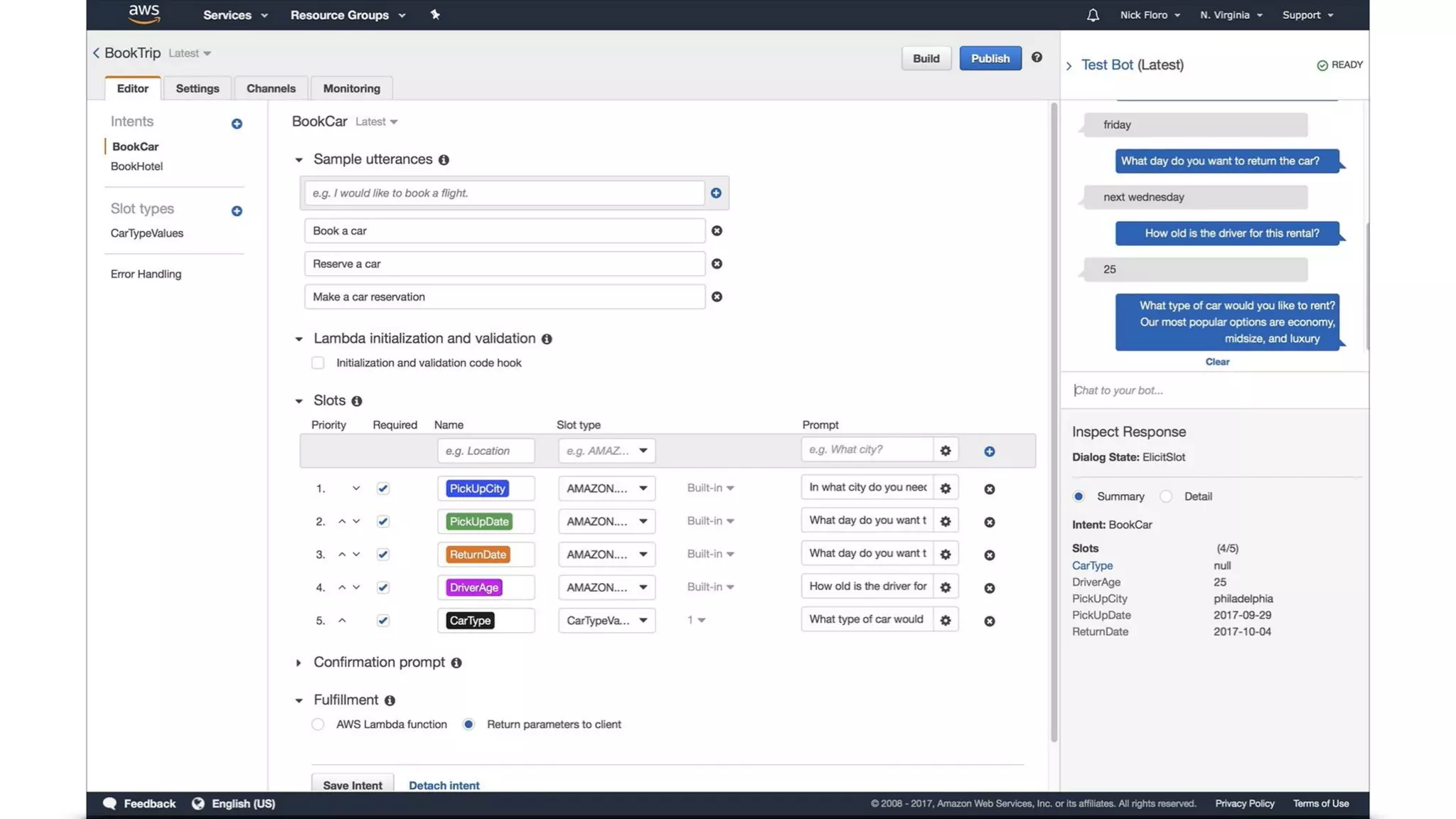This screenshot has width=1456, height=819.
Task: Select the AWS Lambda function option
Action: click(318, 724)
